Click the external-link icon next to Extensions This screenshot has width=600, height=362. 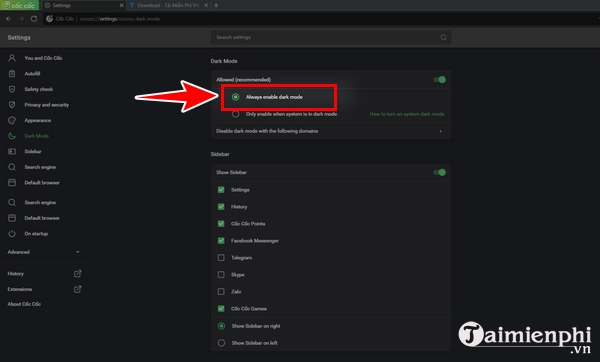coord(78,289)
